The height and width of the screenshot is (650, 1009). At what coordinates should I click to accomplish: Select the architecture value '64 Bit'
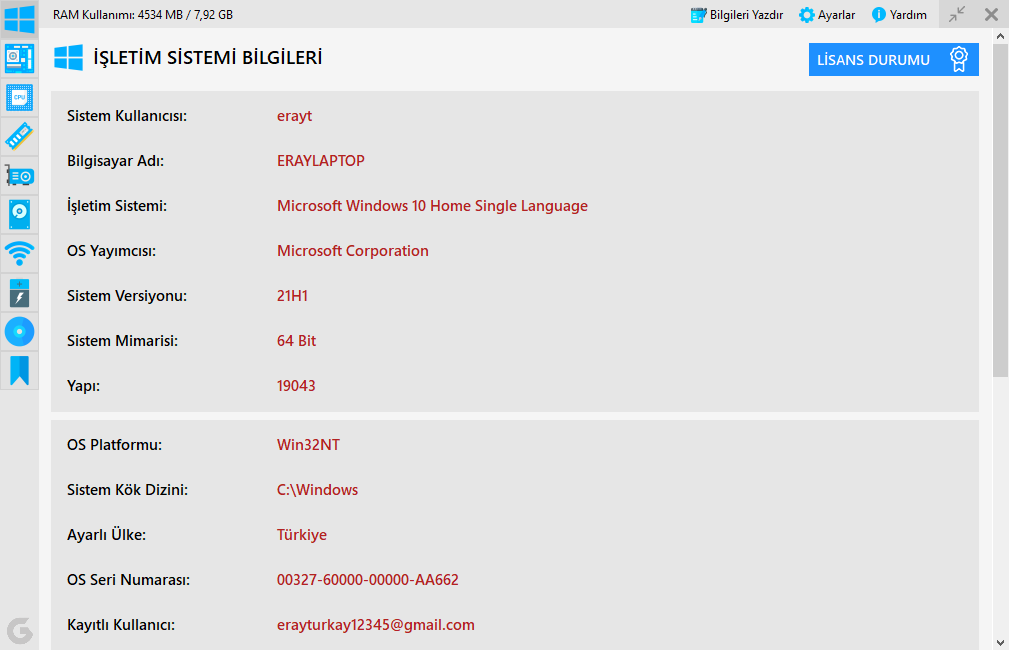click(x=297, y=341)
